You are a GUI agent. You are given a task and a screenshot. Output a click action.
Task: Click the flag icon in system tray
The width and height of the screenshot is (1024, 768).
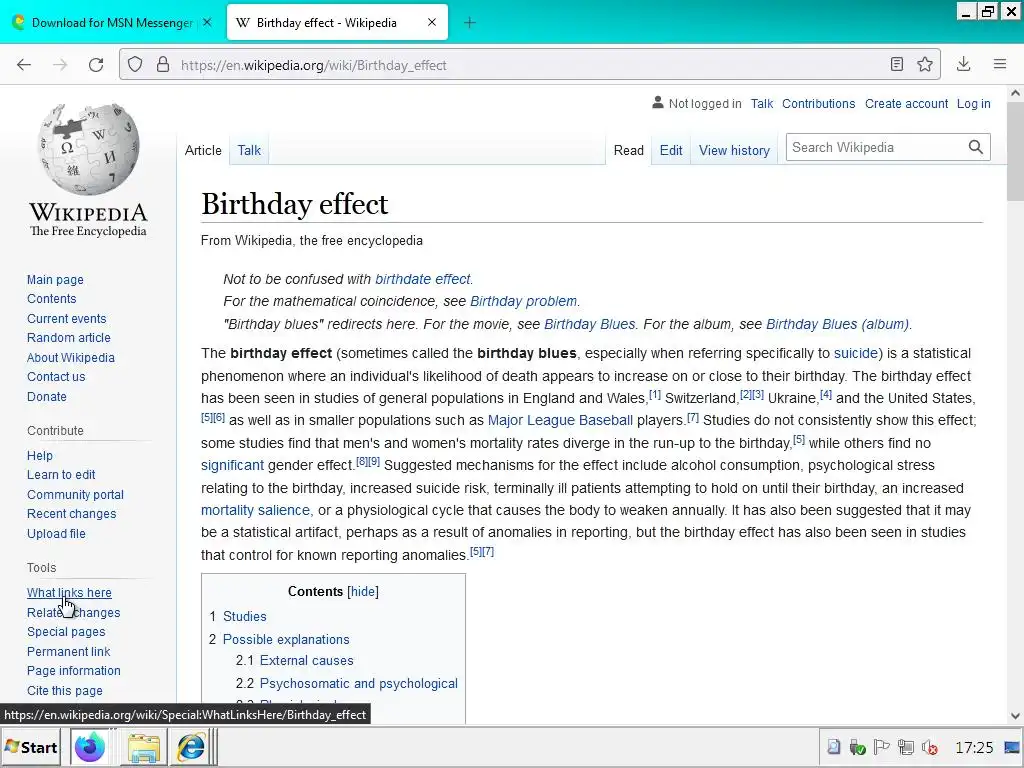(x=882, y=747)
